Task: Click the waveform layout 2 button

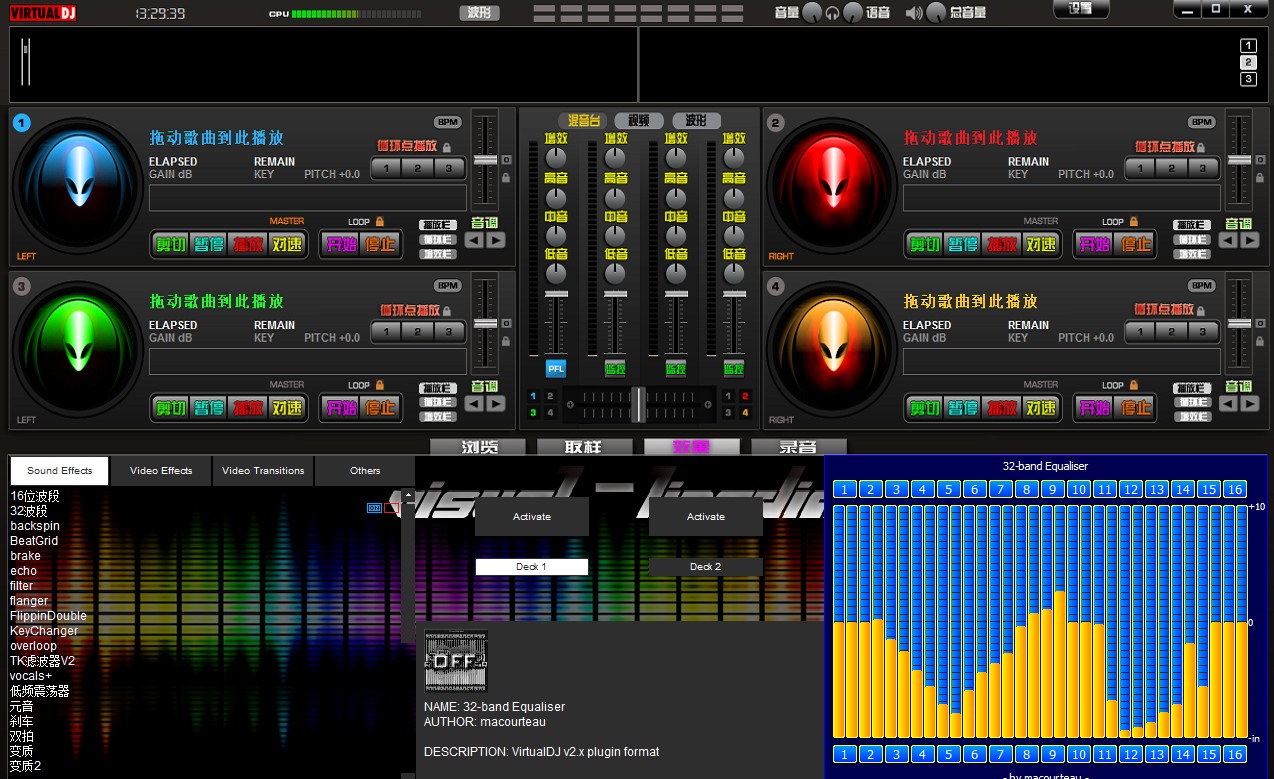Action: click(x=1248, y=62)
